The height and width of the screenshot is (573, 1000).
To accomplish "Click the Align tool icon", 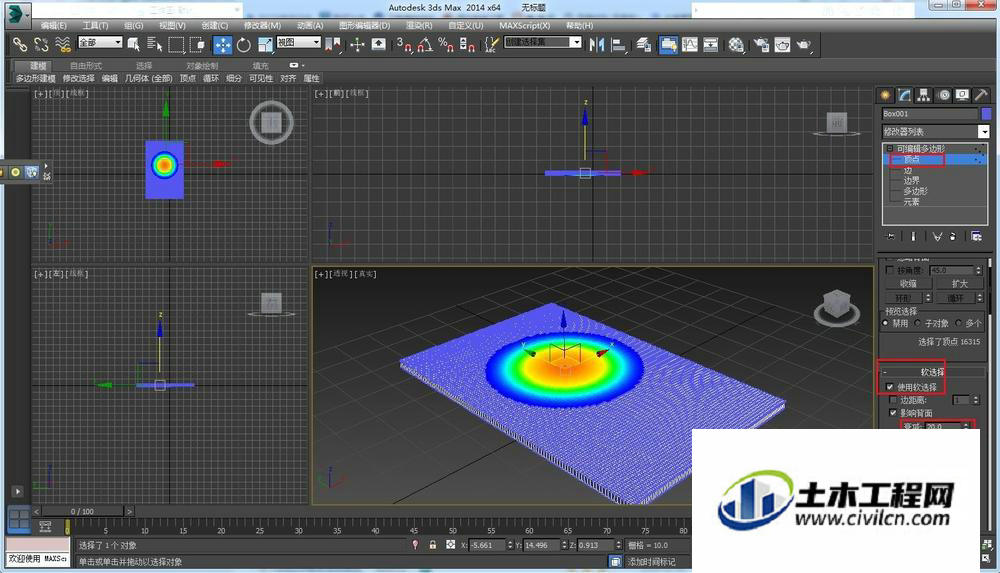I will [618, 44].
